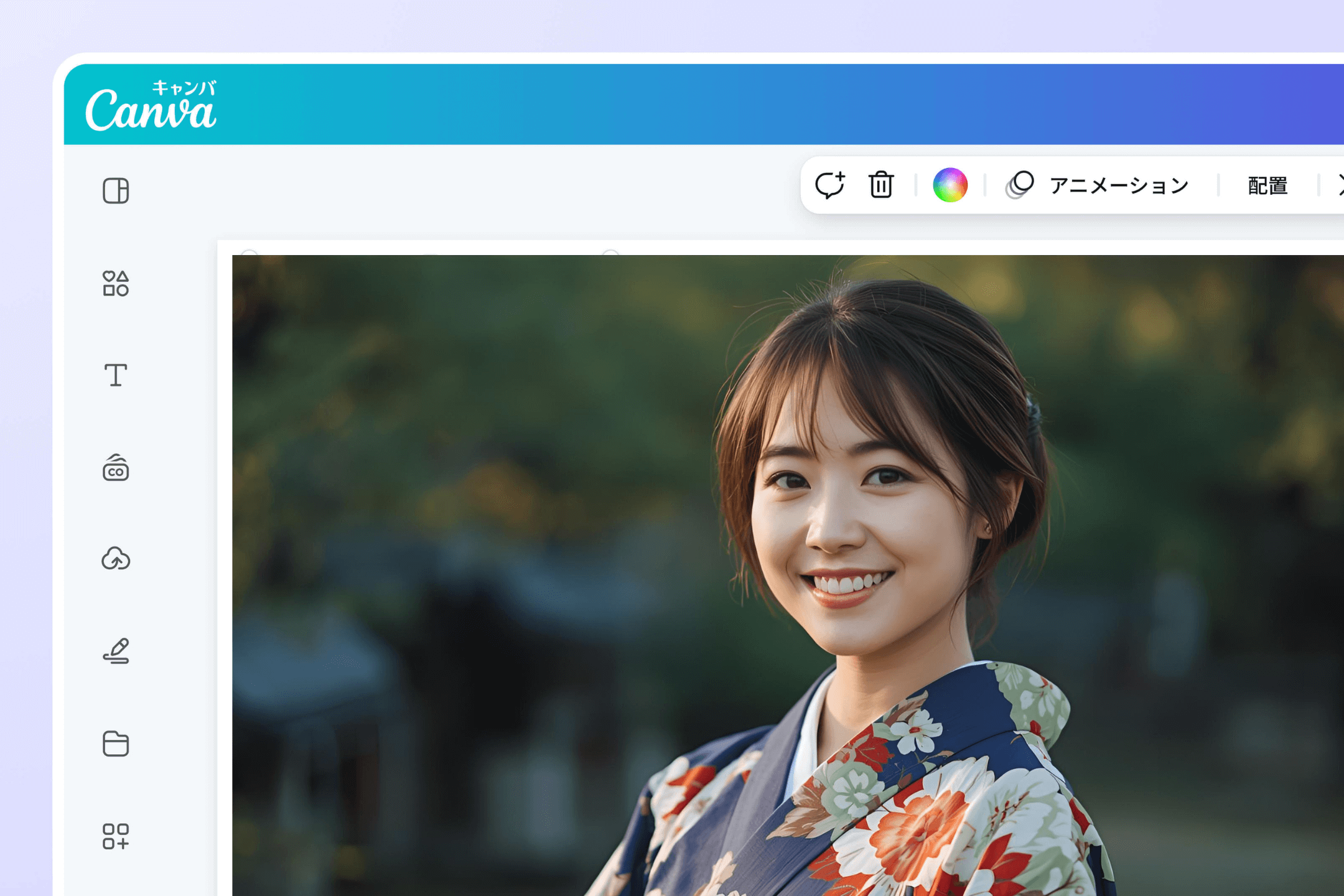Click the add comment icon
Screen dimensions: 1344x896
pos(830,185)
